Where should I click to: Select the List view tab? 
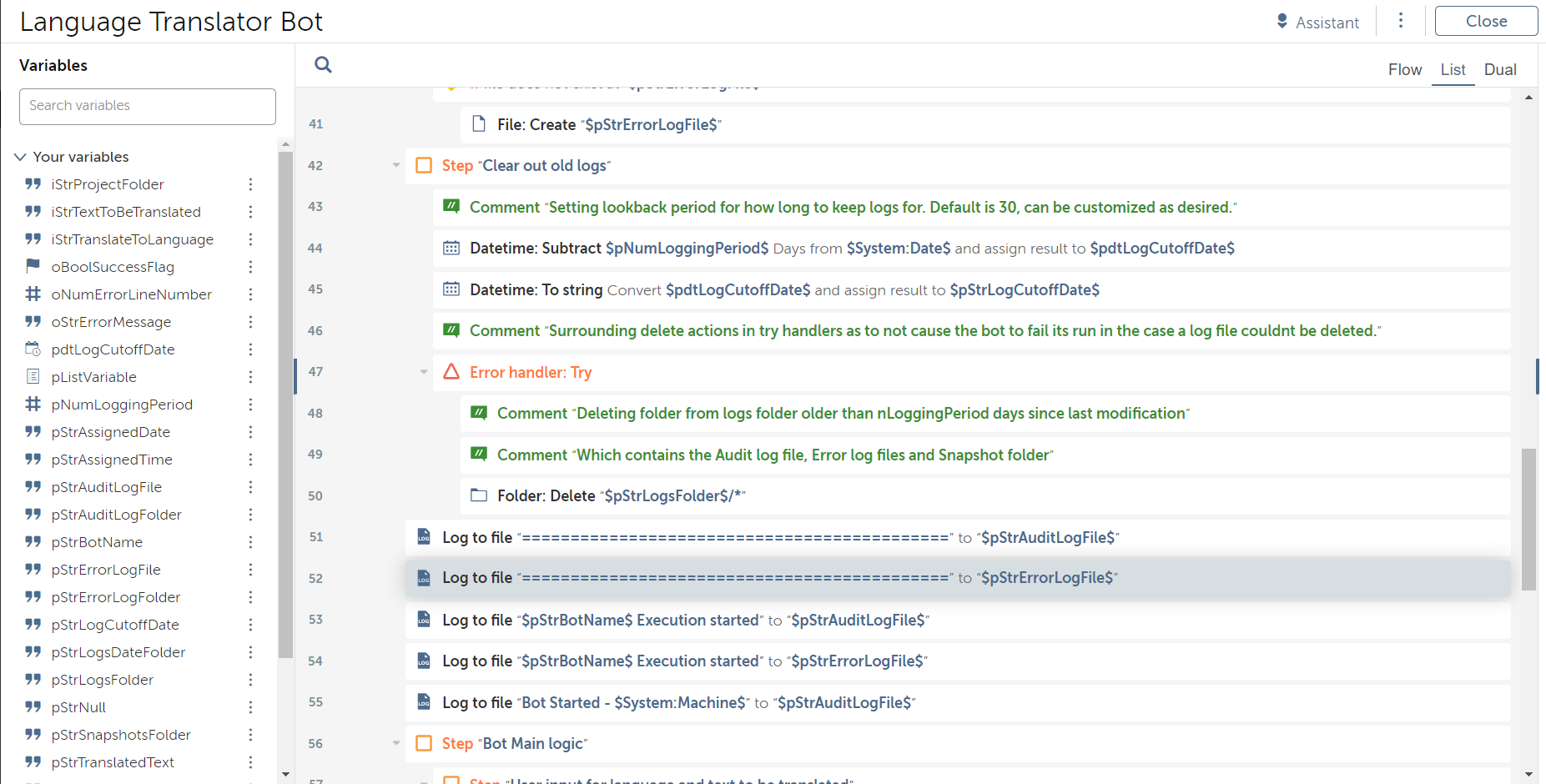pos(1453,70)
